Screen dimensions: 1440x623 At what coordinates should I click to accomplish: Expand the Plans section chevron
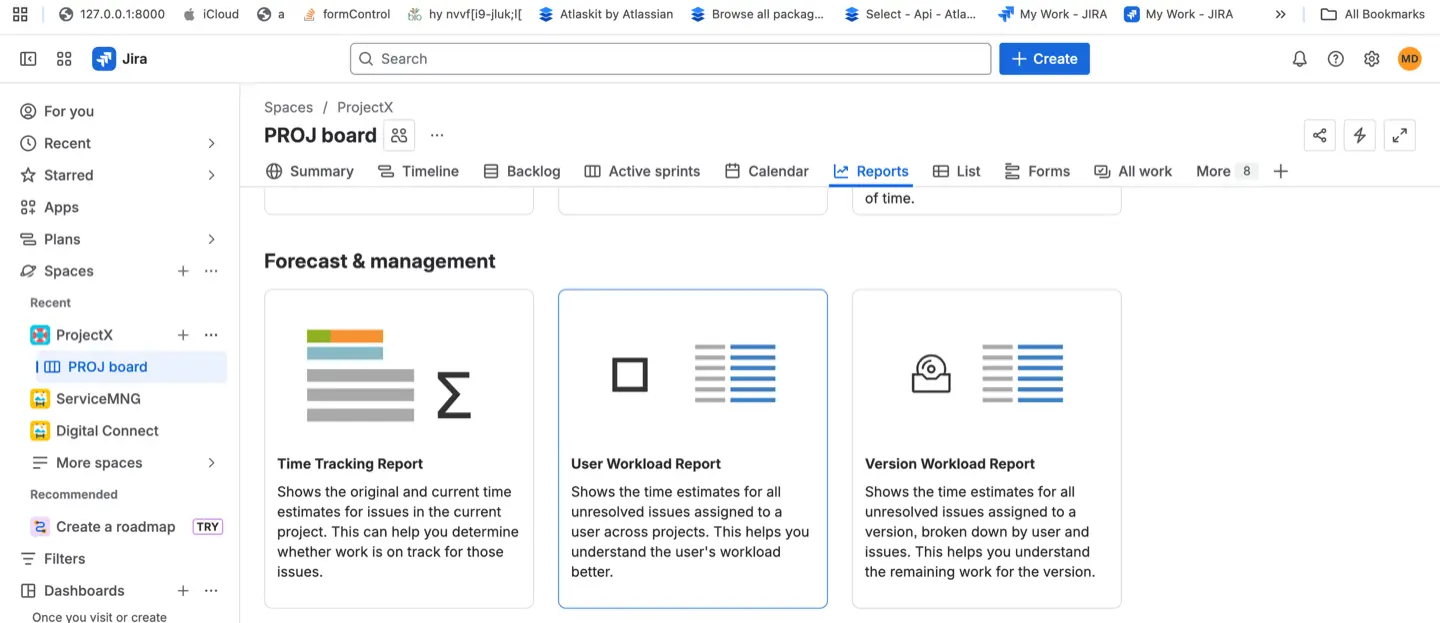(211, 239)
